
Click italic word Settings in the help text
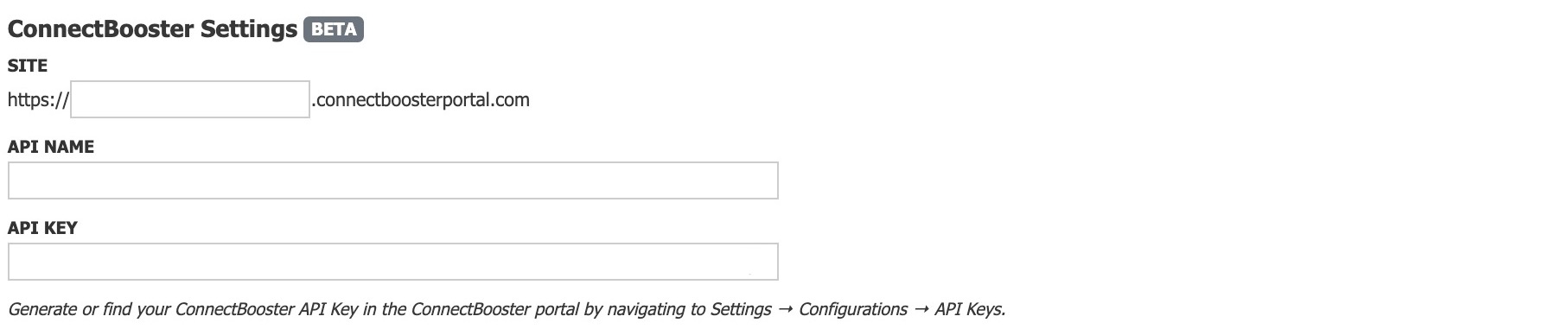coord(741,309)
